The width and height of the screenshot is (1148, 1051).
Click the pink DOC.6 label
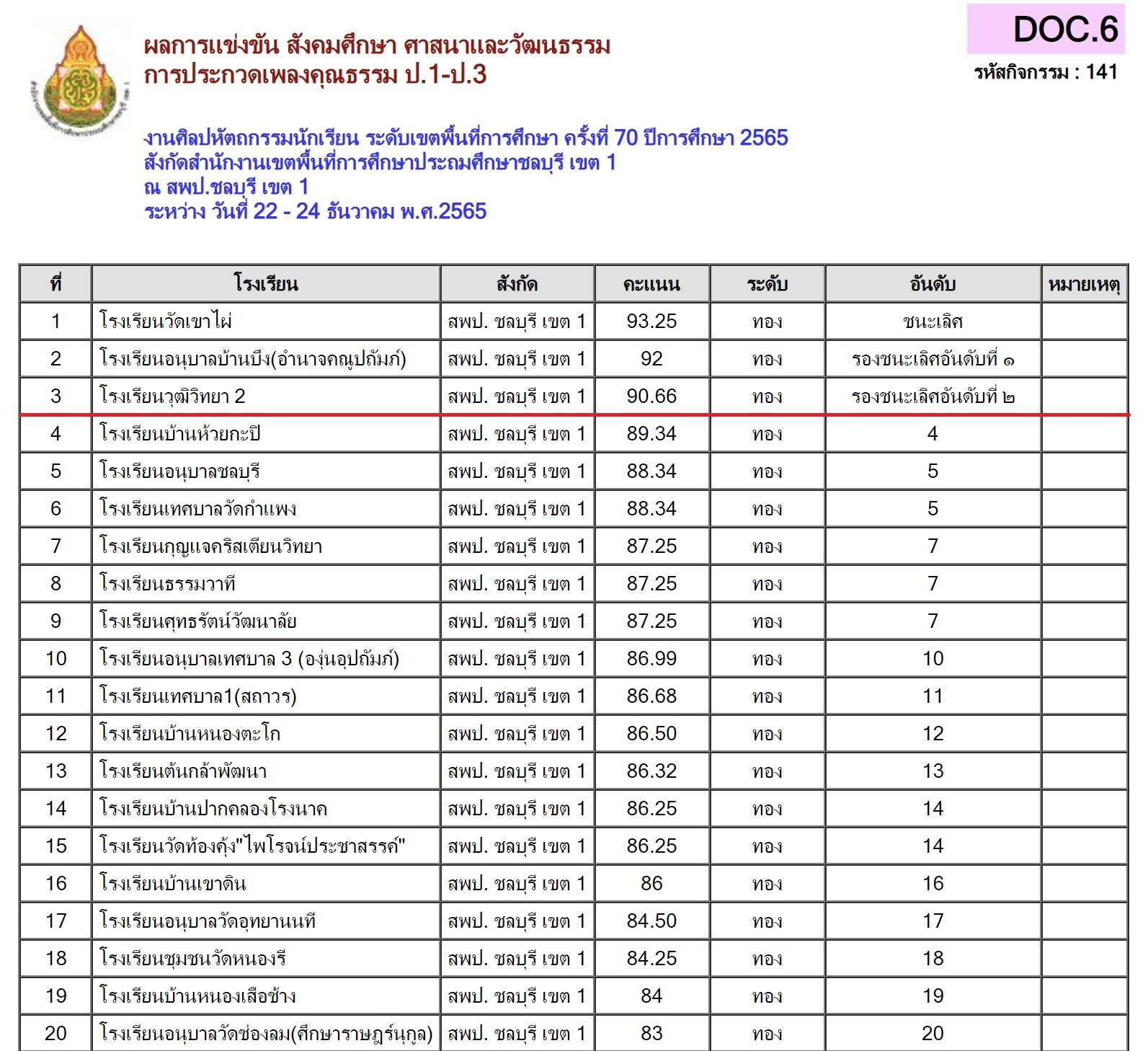pyautogui.click(x=1046, y=29)
